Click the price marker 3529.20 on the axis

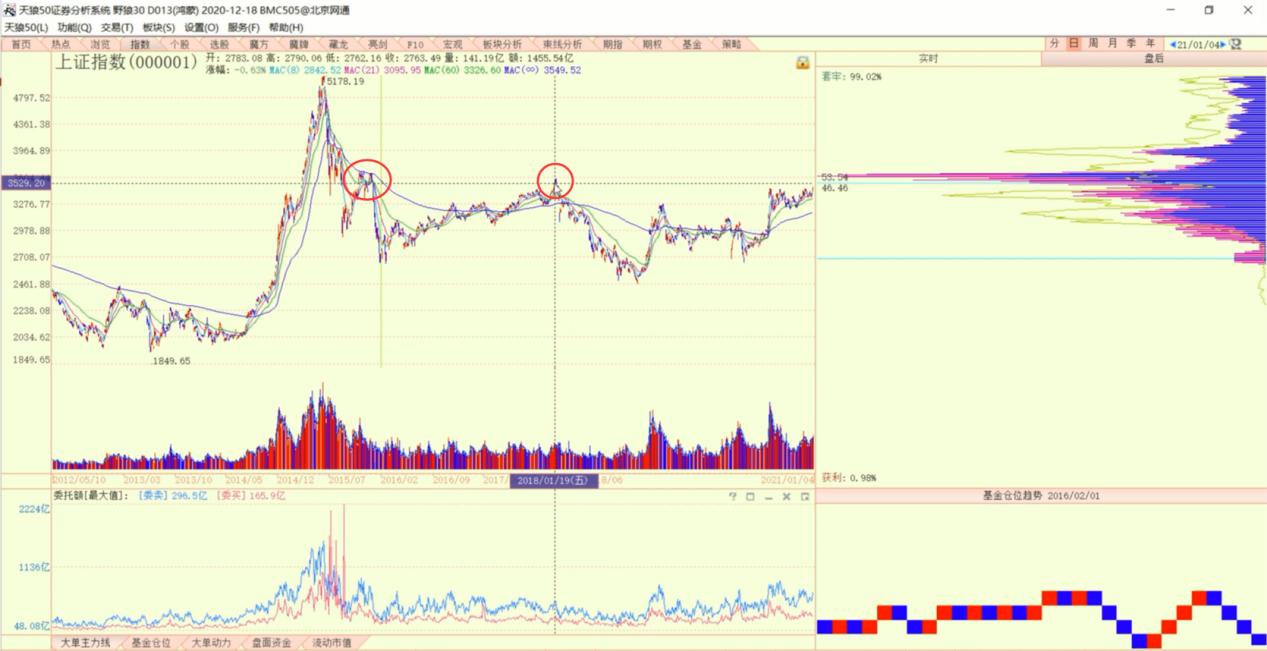click(x=25, y=183)
